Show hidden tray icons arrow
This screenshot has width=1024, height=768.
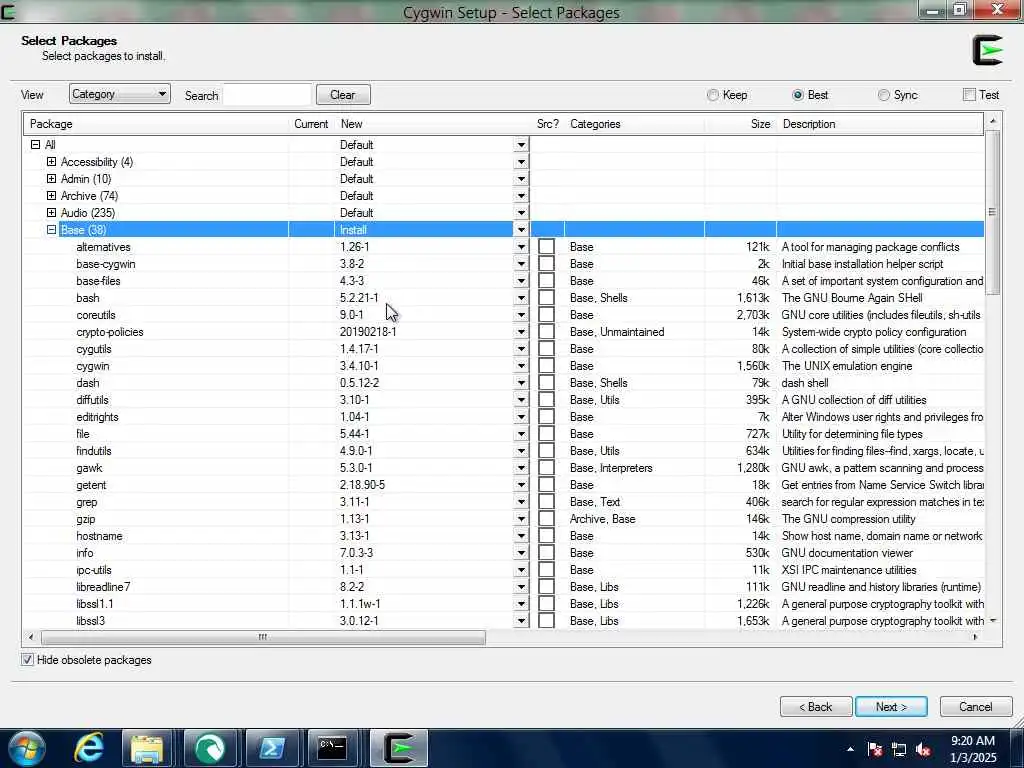[x=850, y=750]
